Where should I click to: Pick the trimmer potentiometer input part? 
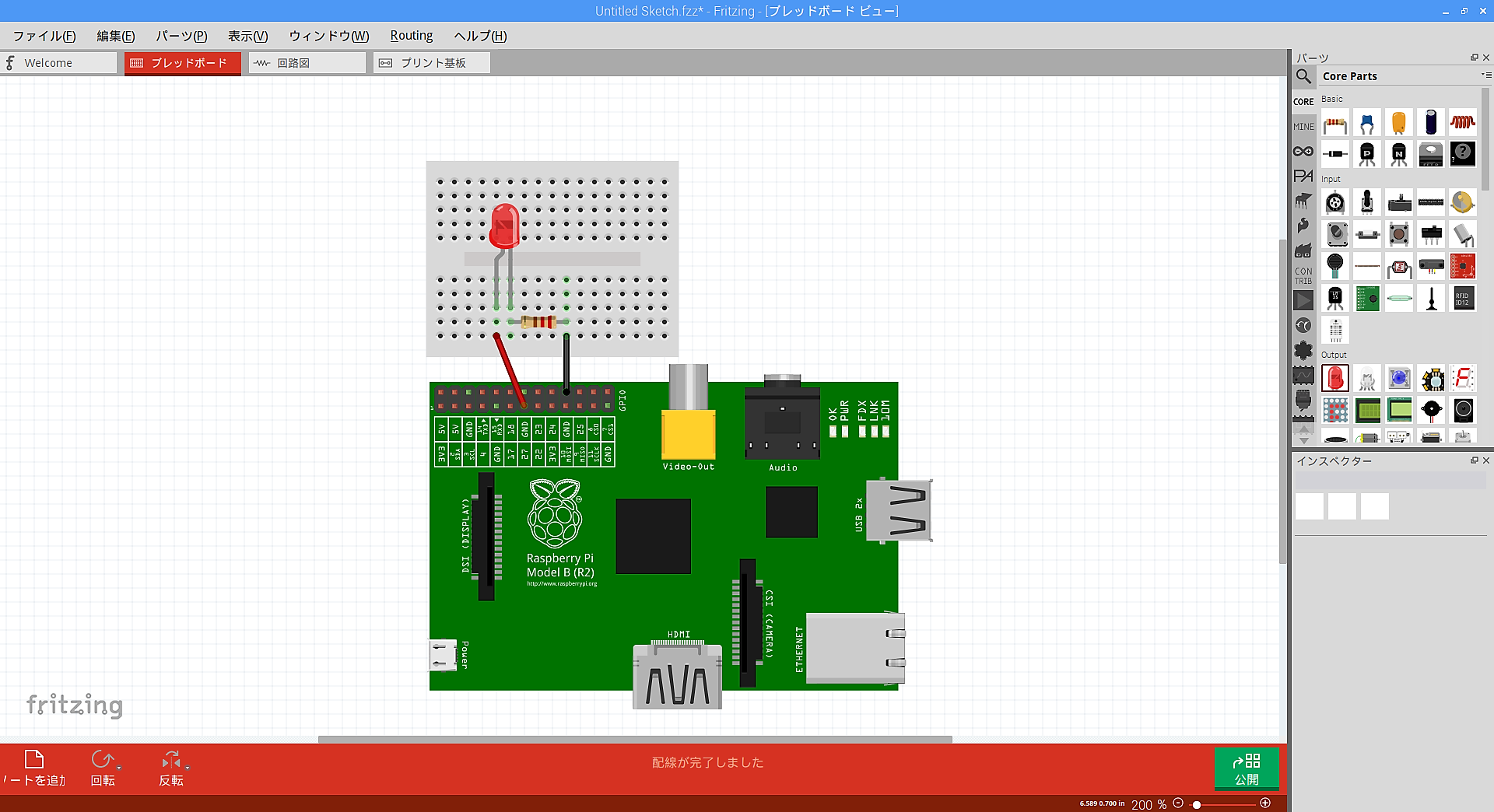1335,203
